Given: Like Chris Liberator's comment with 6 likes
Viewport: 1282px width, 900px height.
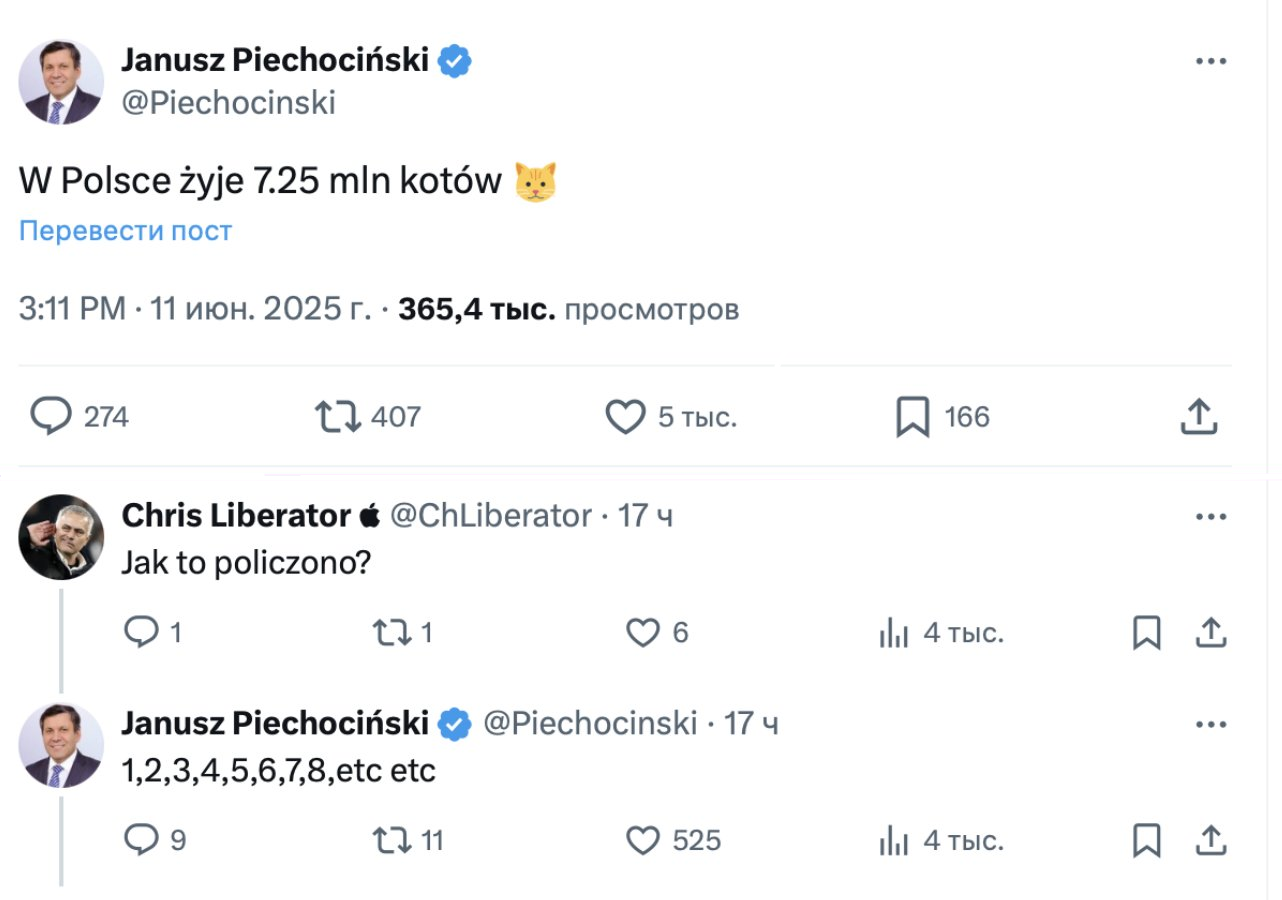Looking at the screenshot, I should 643,632.
